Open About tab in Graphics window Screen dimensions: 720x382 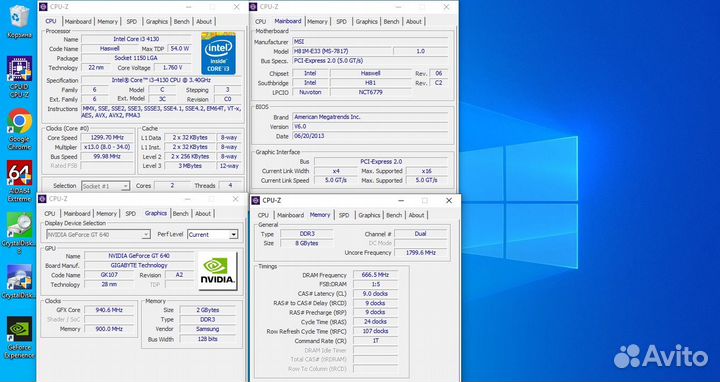tap(203, 214)
